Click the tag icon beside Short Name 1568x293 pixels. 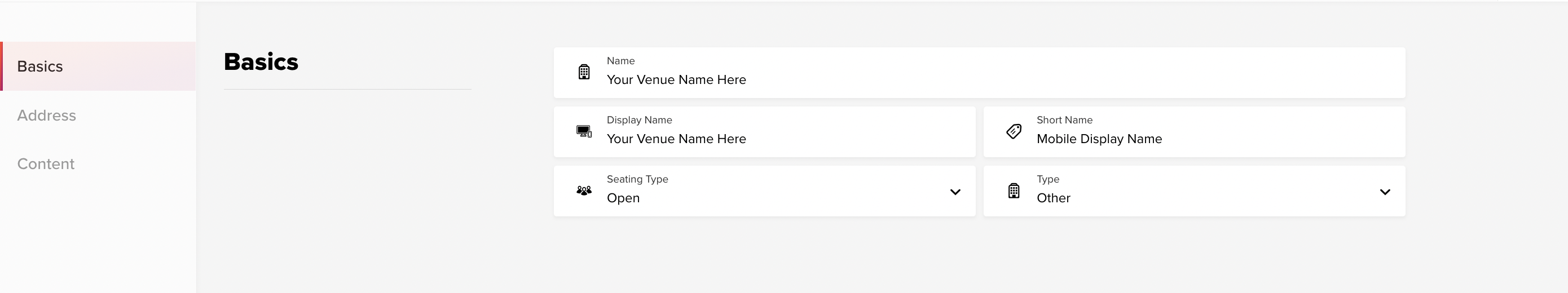[1014, 131]
